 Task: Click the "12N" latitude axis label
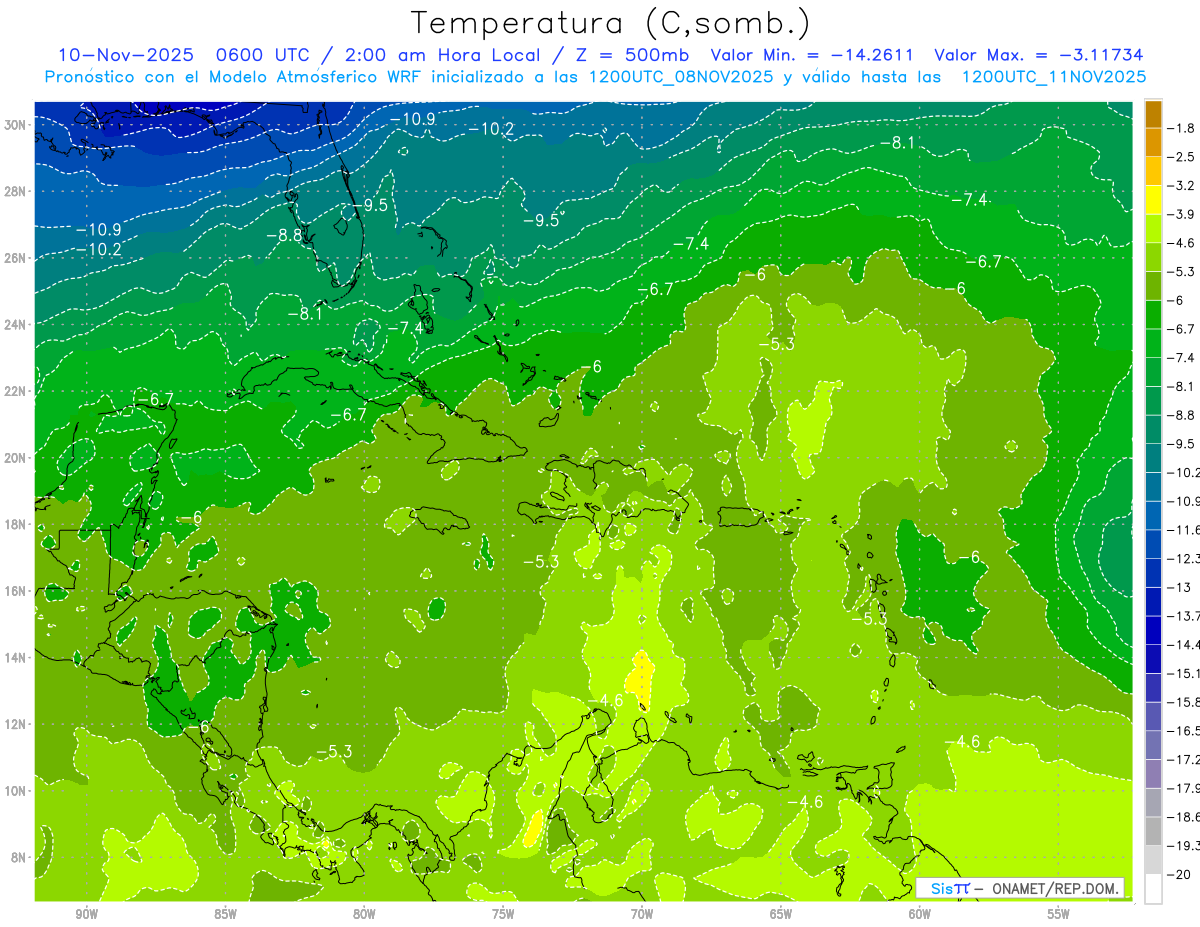click(16, 723)
